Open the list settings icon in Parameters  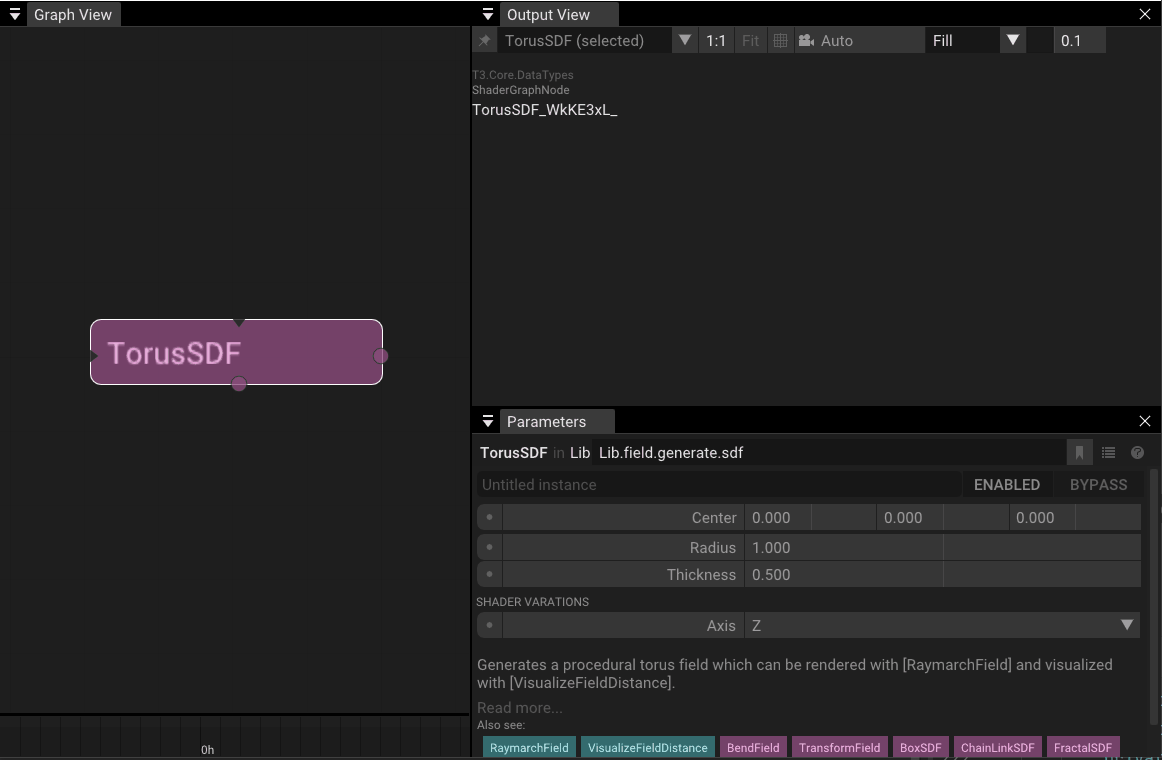1108,453
